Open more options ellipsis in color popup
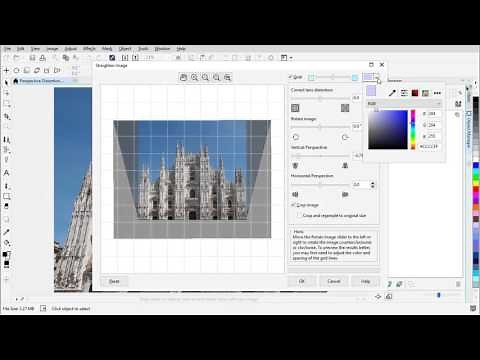The height and width of the screenshot is (360, 480). point(437,93)
